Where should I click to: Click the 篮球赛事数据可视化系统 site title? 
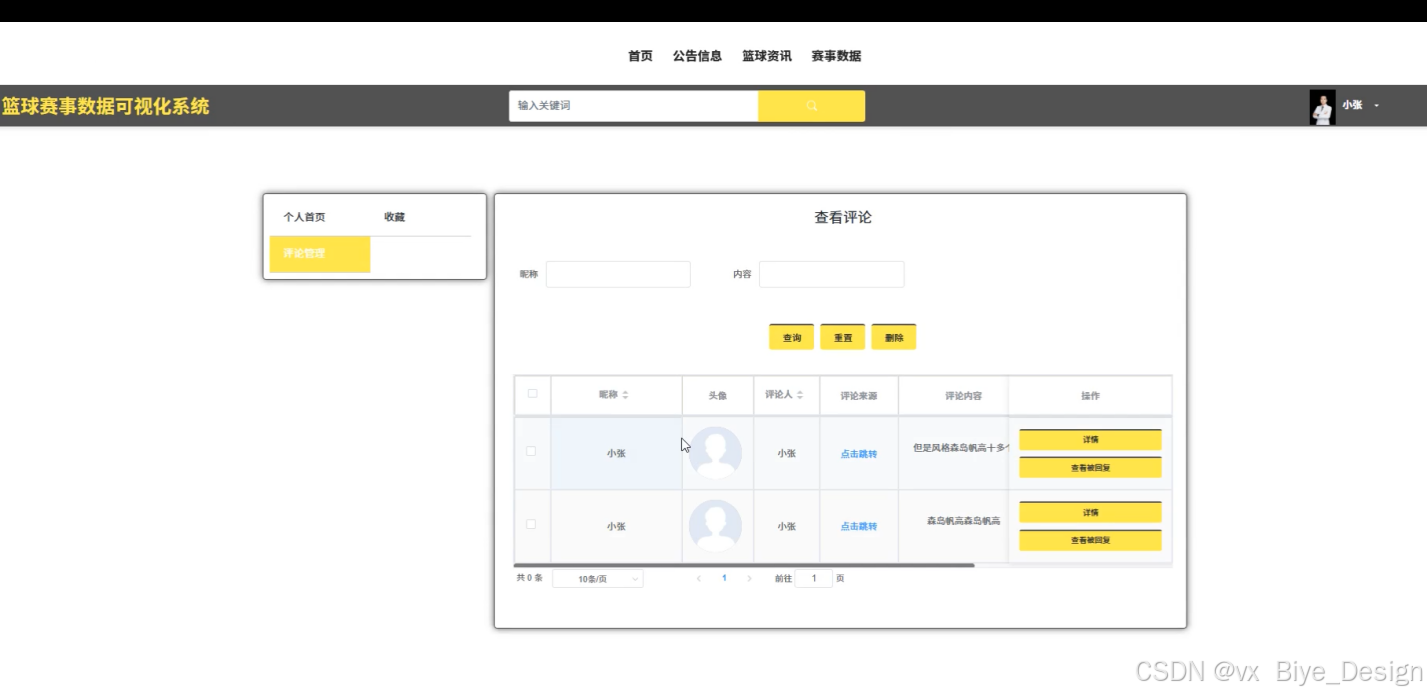(x=106, y=106)
